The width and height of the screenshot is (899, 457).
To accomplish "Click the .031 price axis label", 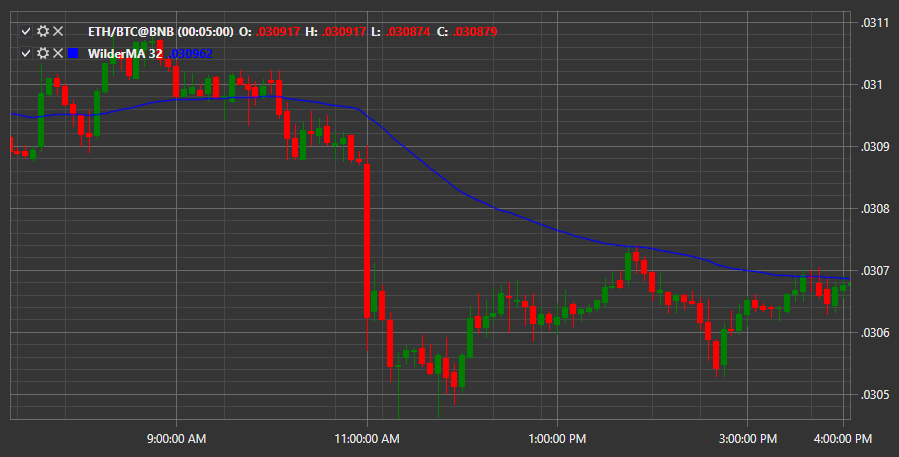I will point(871,85).
